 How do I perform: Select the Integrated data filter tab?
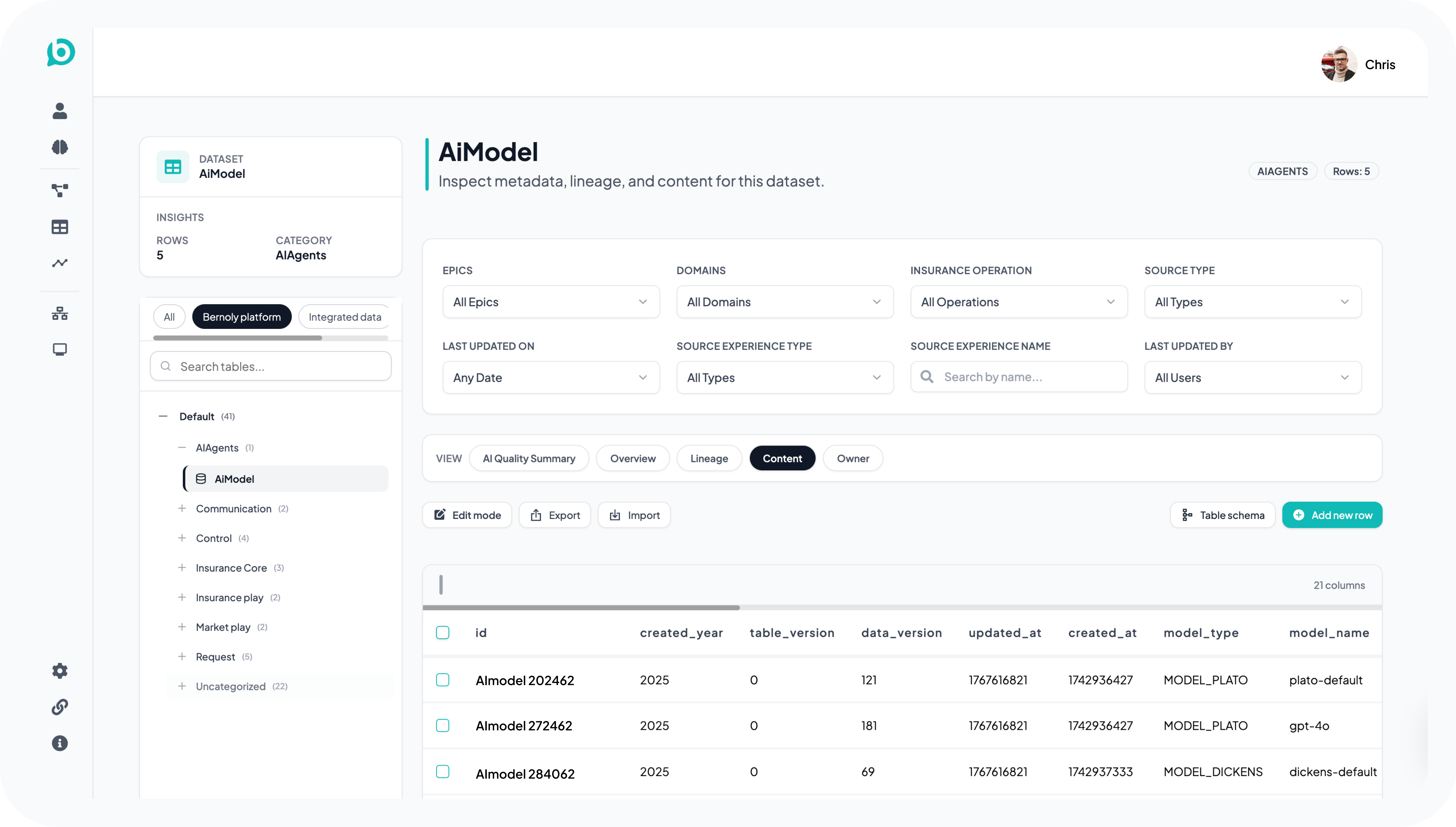344,317
